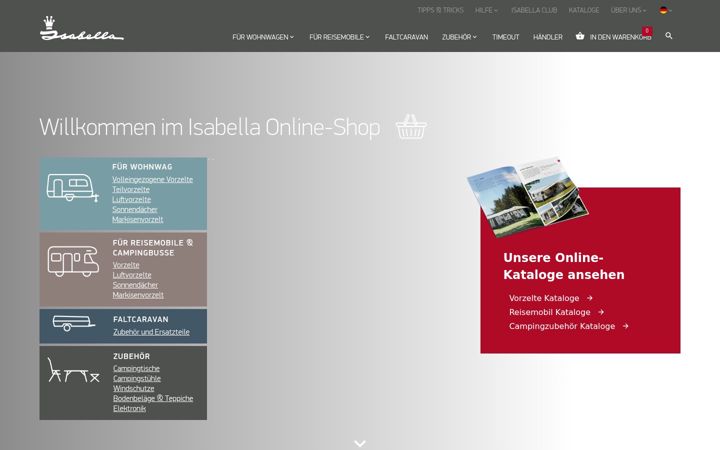Click Für Reisemobile & Campingbusse heading

pyautogui.click(x=153, y=248)
